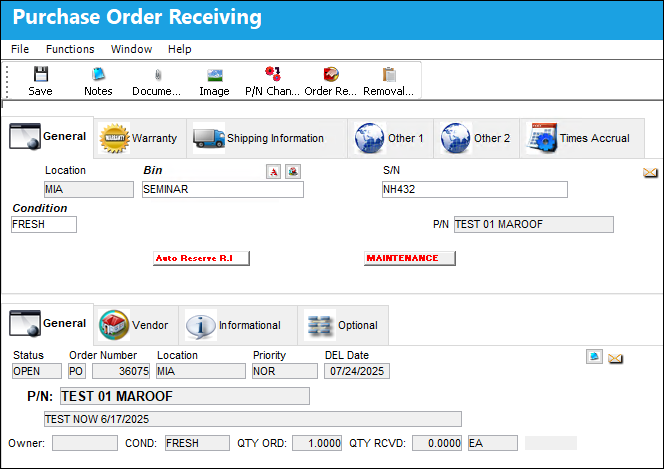The height and width of the screenshot is (469, 664).
Task: Switch to the Warranty tab
Action: 140,138
